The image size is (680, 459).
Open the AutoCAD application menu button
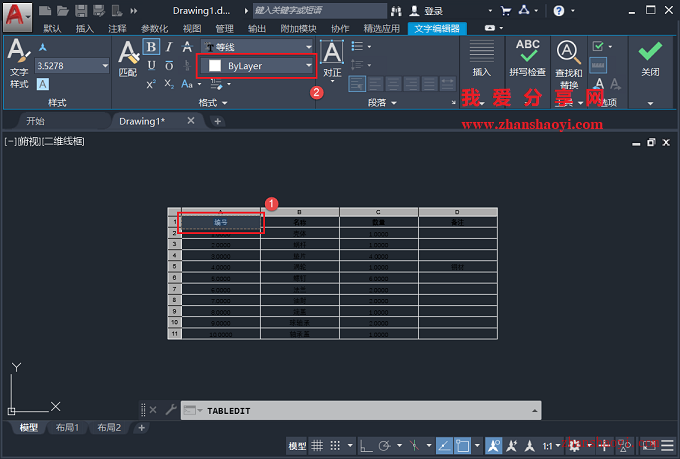17,16
